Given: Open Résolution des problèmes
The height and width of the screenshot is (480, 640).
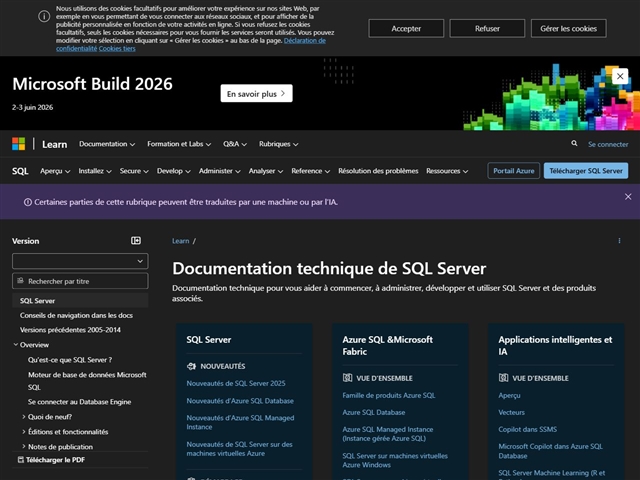Looking at the screenshot, I should (378, 171).
